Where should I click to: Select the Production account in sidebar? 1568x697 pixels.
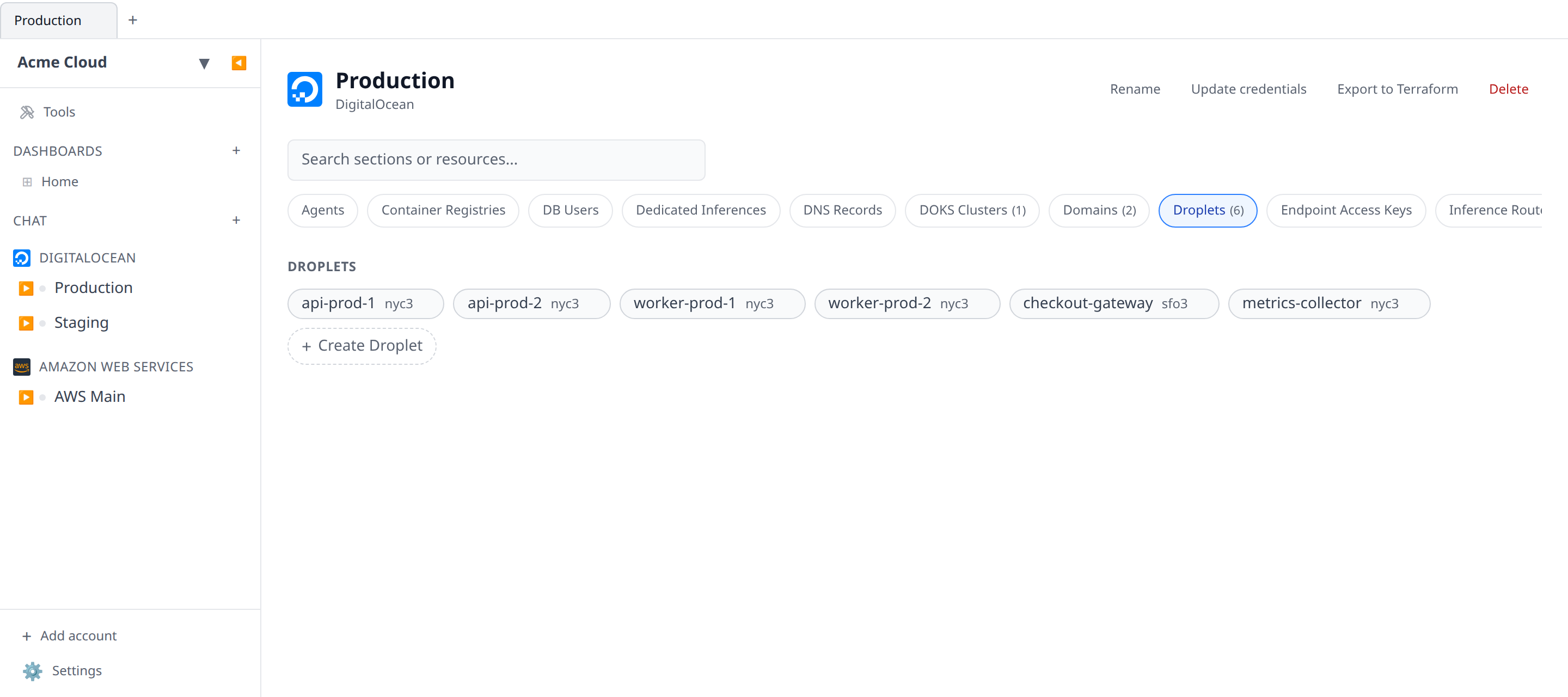coord(93,288)
